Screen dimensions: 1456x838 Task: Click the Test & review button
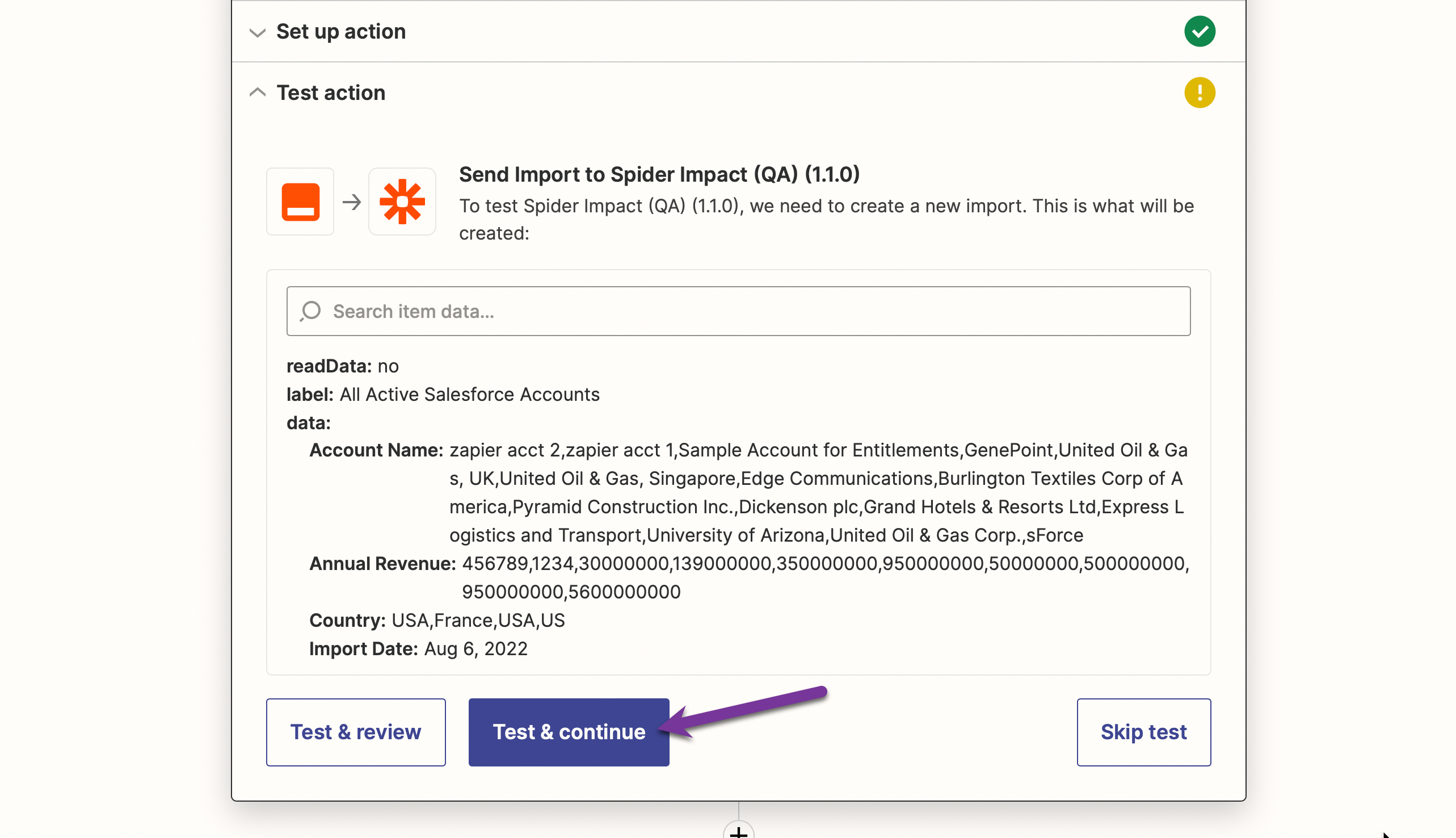coord(355,732)
